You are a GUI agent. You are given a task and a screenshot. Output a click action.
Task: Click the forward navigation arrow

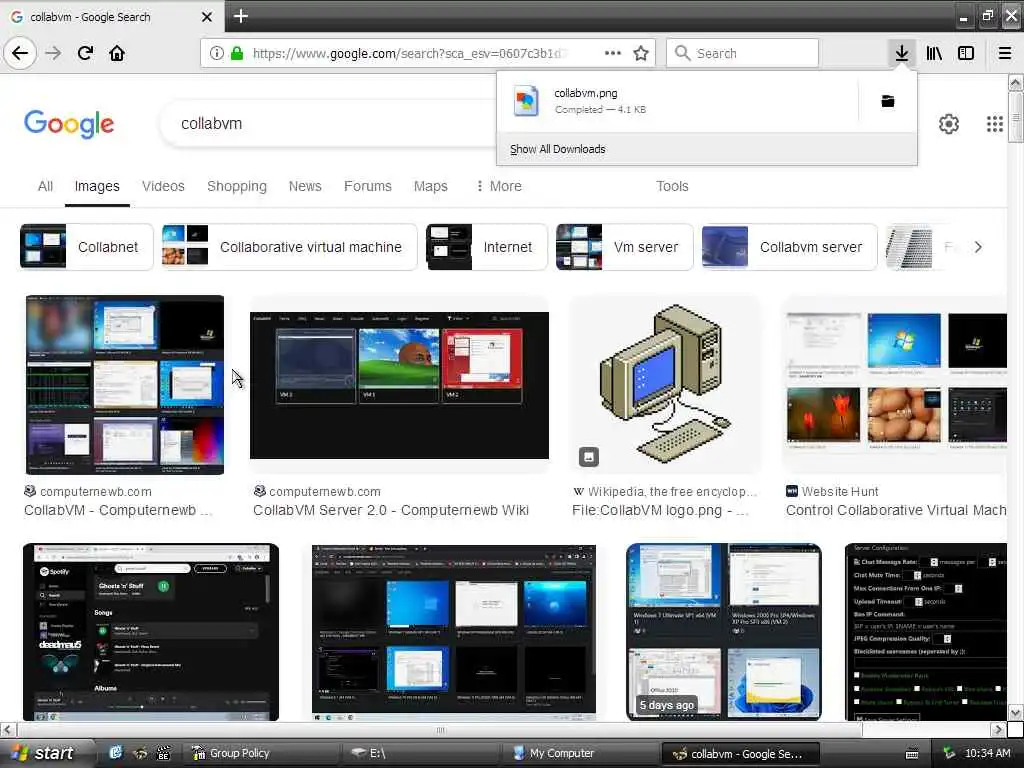click(x=54, y=53)
